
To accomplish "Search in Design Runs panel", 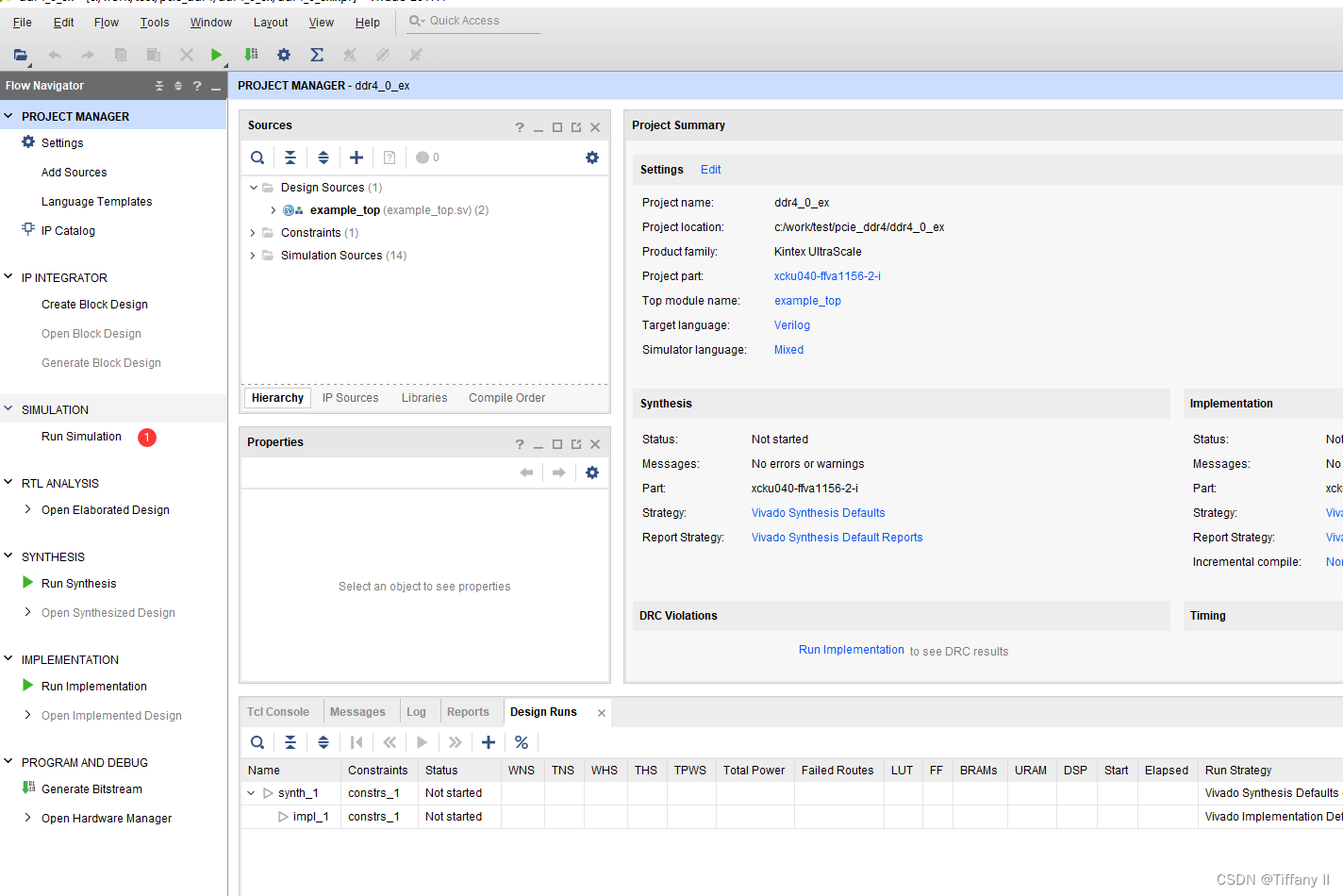I will pyautogui.click(x=257, y=742).
